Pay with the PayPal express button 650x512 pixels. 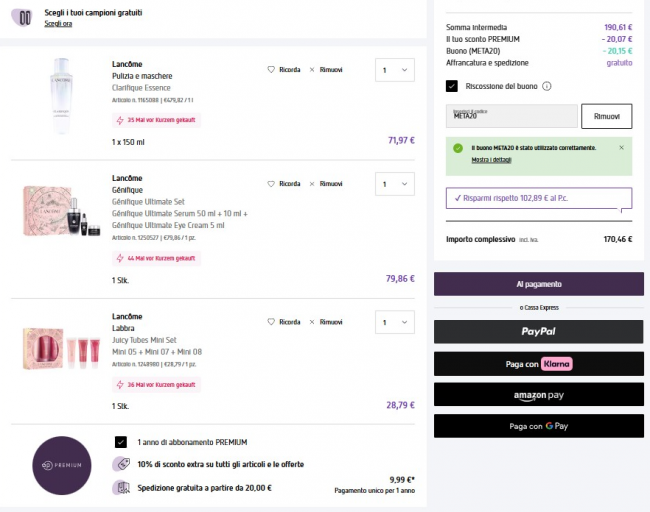click(x=538, y=331)
